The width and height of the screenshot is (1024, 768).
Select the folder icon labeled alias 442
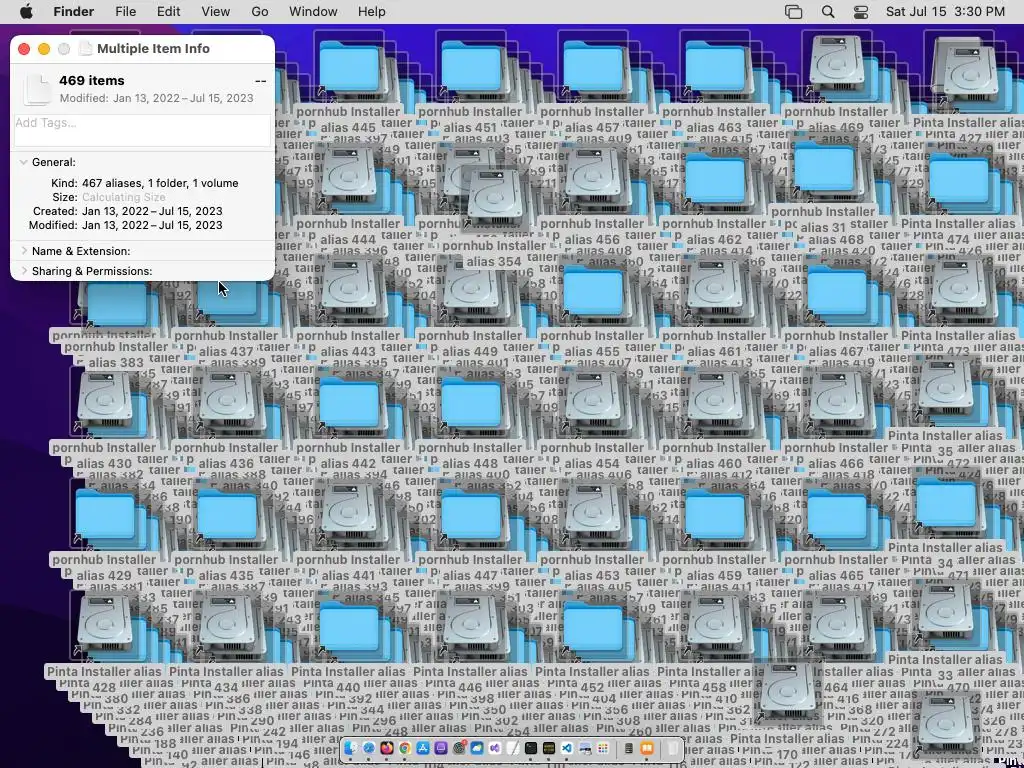pos(349,404)
